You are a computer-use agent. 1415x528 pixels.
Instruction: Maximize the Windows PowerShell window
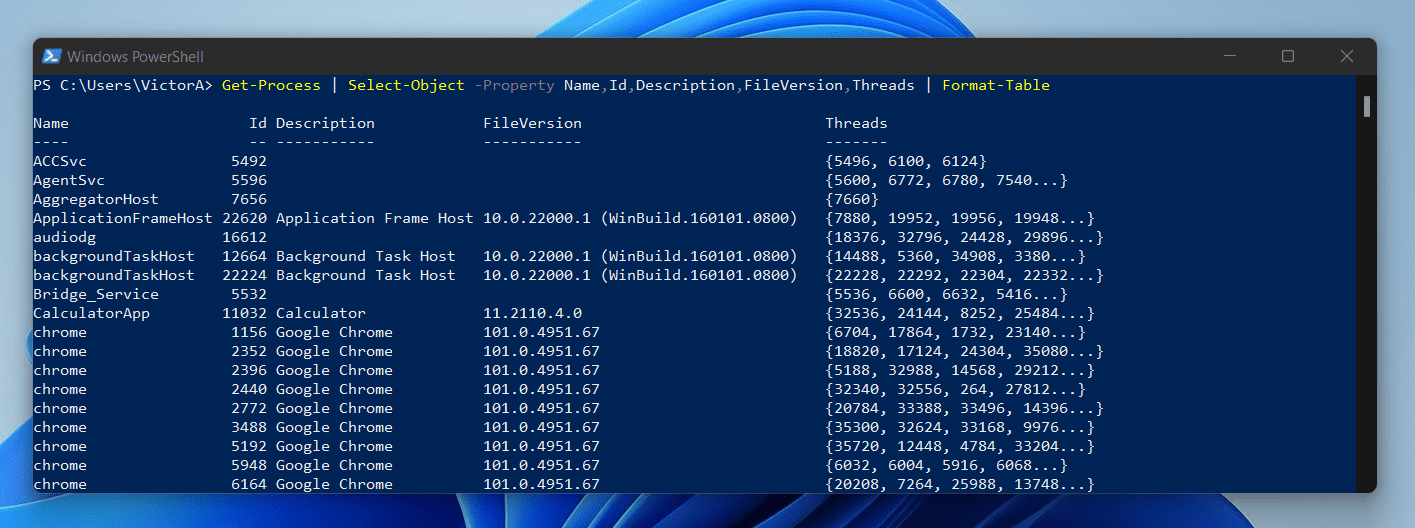tap(1288, 56)
